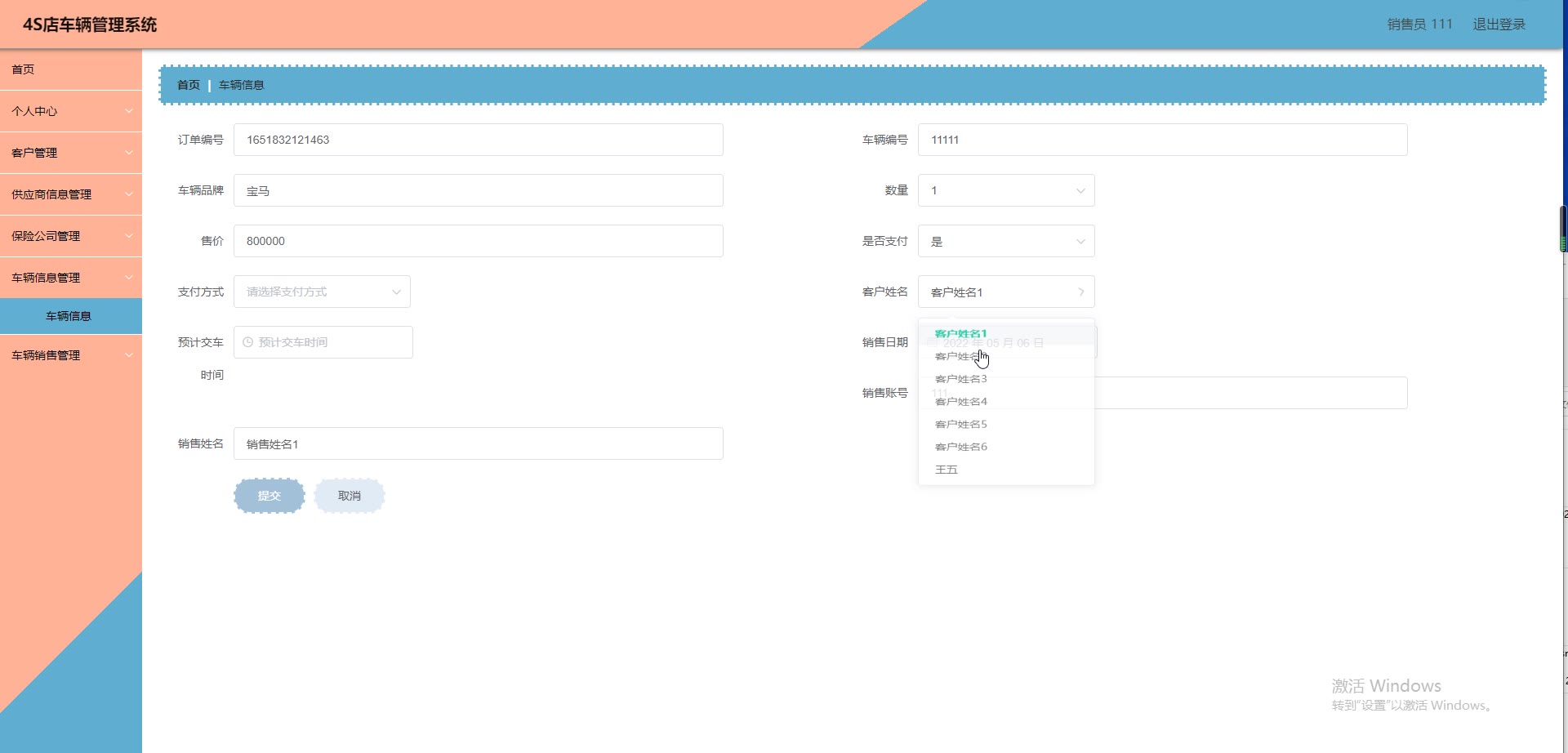This screenshot has height=753, width=1568.
Task: Close the 客户姓名 dropdown selector
Action: [1006, 292]
